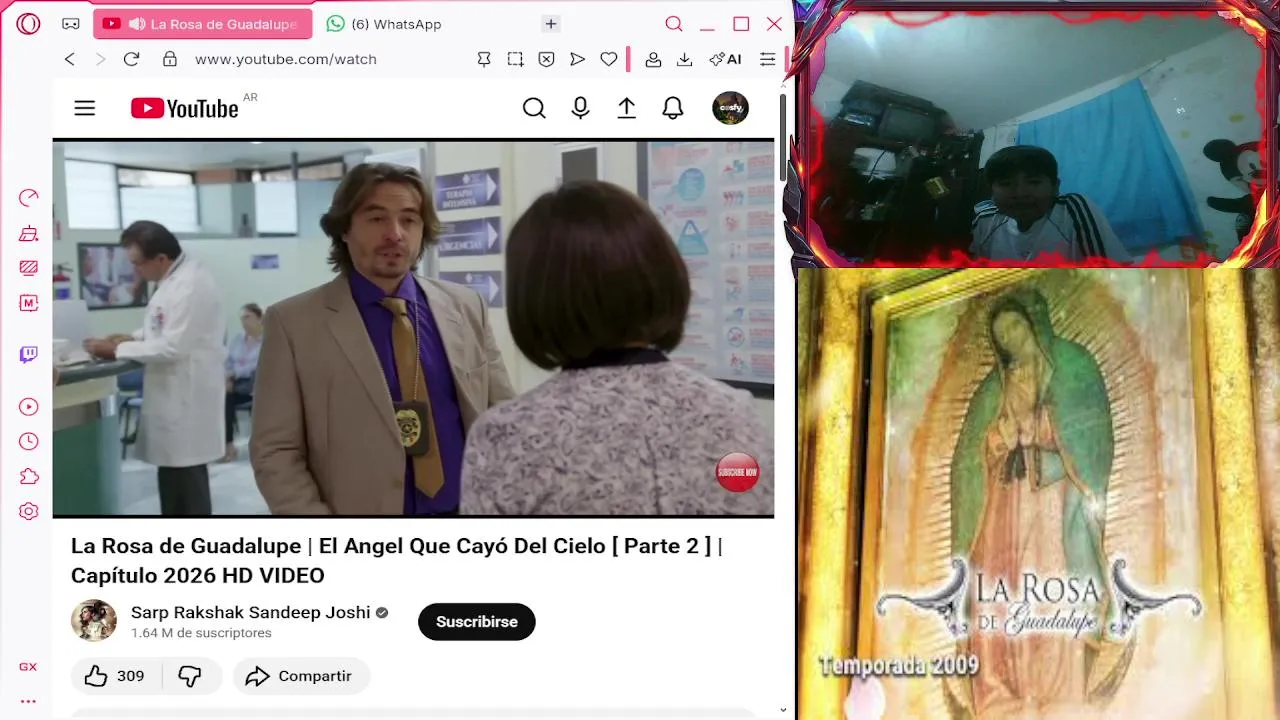
Task: Click the video title text
Action: pos(397,560)
